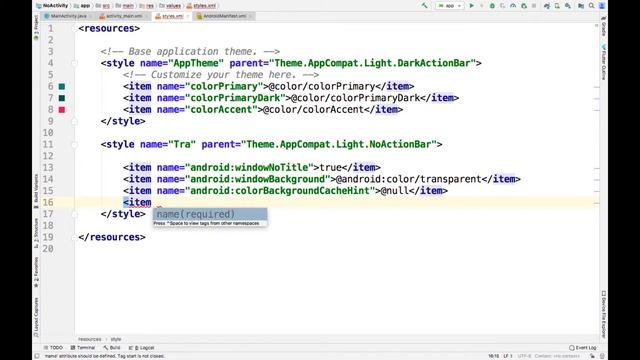Click the colorPrimary teal gutter swatch
This screenshot has width=640, height=360.
[62, 87]
